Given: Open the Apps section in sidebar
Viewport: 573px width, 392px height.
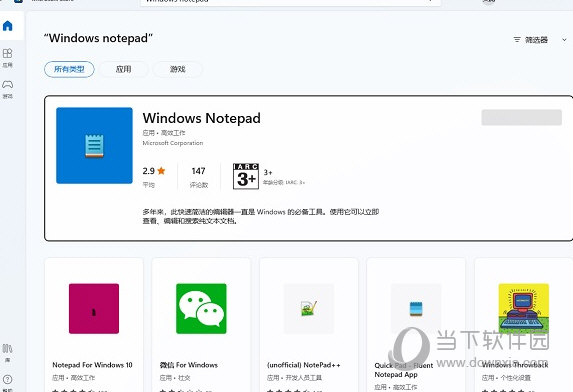Looking at the screenshot, I should pos(8,58).
